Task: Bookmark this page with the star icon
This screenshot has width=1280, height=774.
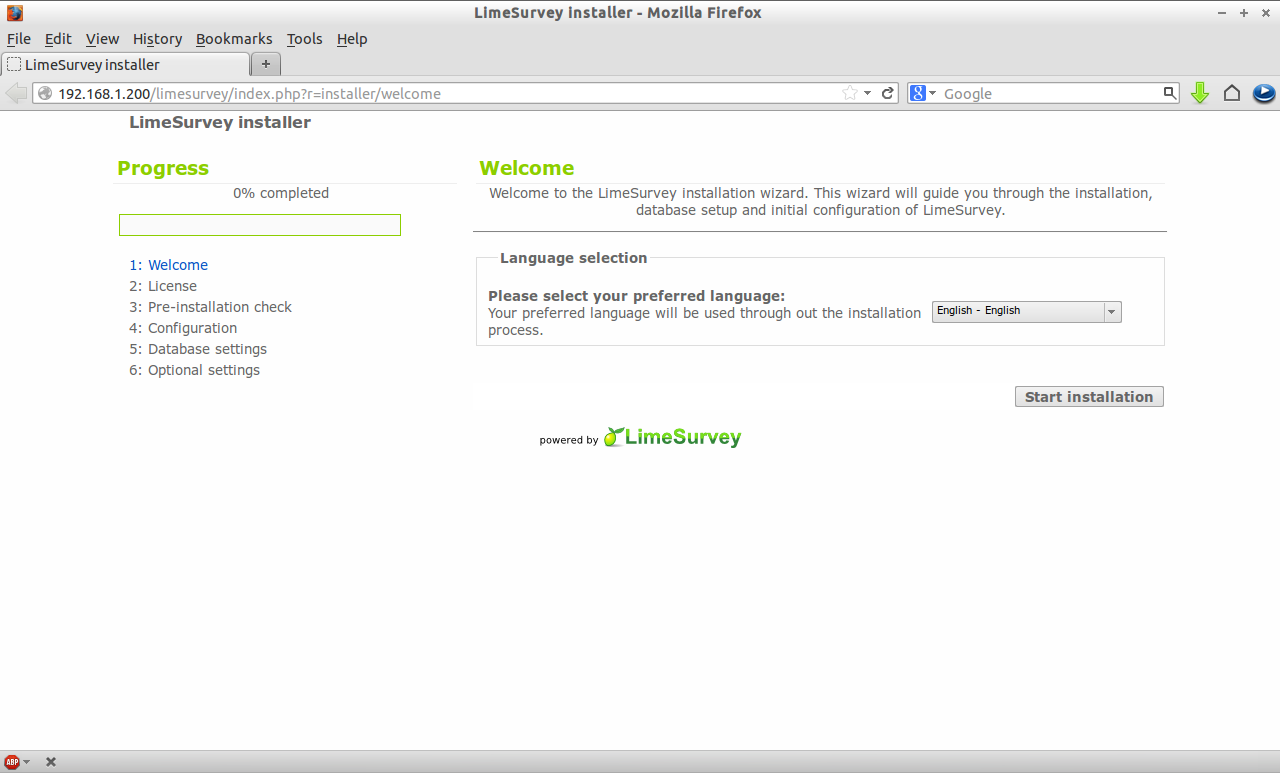Action: 850,93
